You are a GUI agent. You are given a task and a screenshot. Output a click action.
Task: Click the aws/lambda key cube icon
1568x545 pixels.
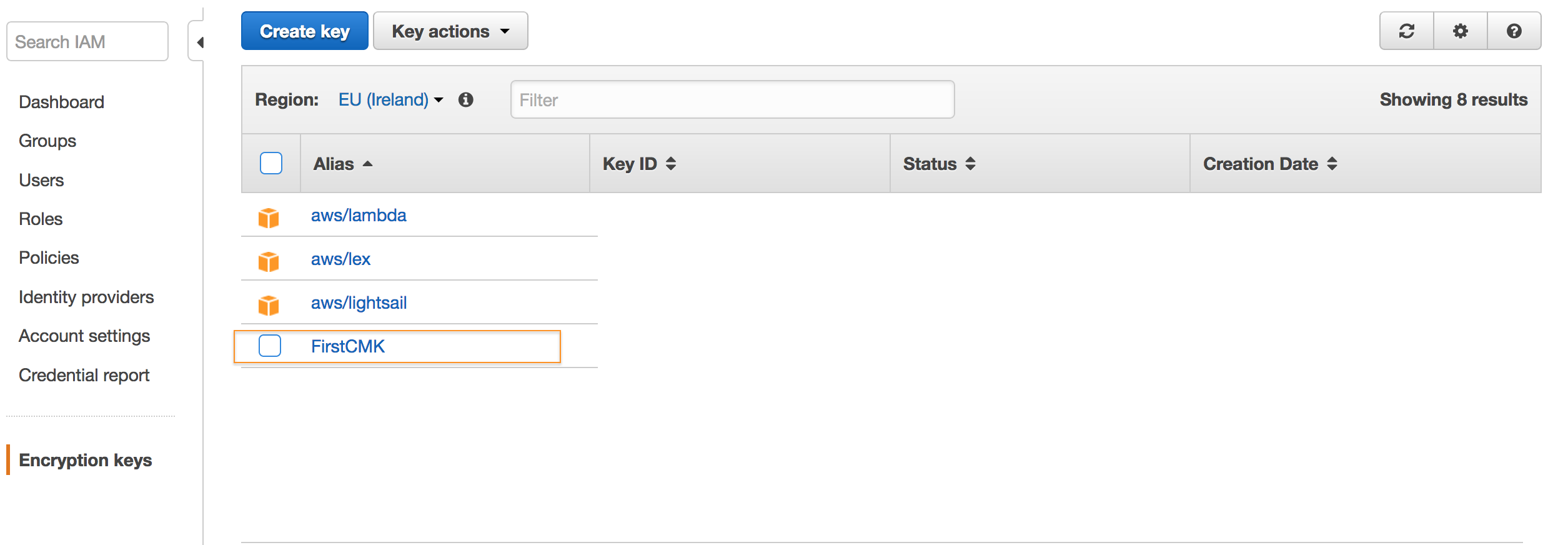coord(269,217)
